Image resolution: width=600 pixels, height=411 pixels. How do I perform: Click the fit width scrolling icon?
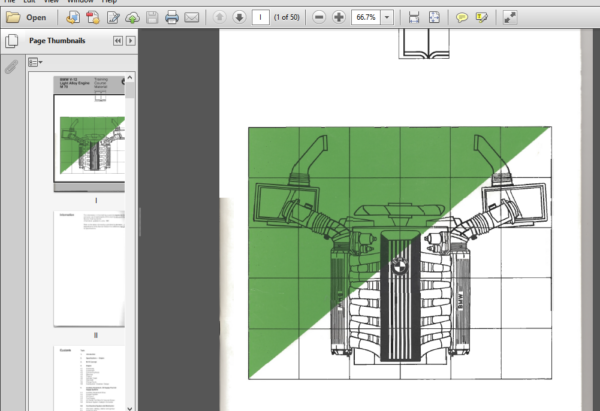tap(414, 17)
